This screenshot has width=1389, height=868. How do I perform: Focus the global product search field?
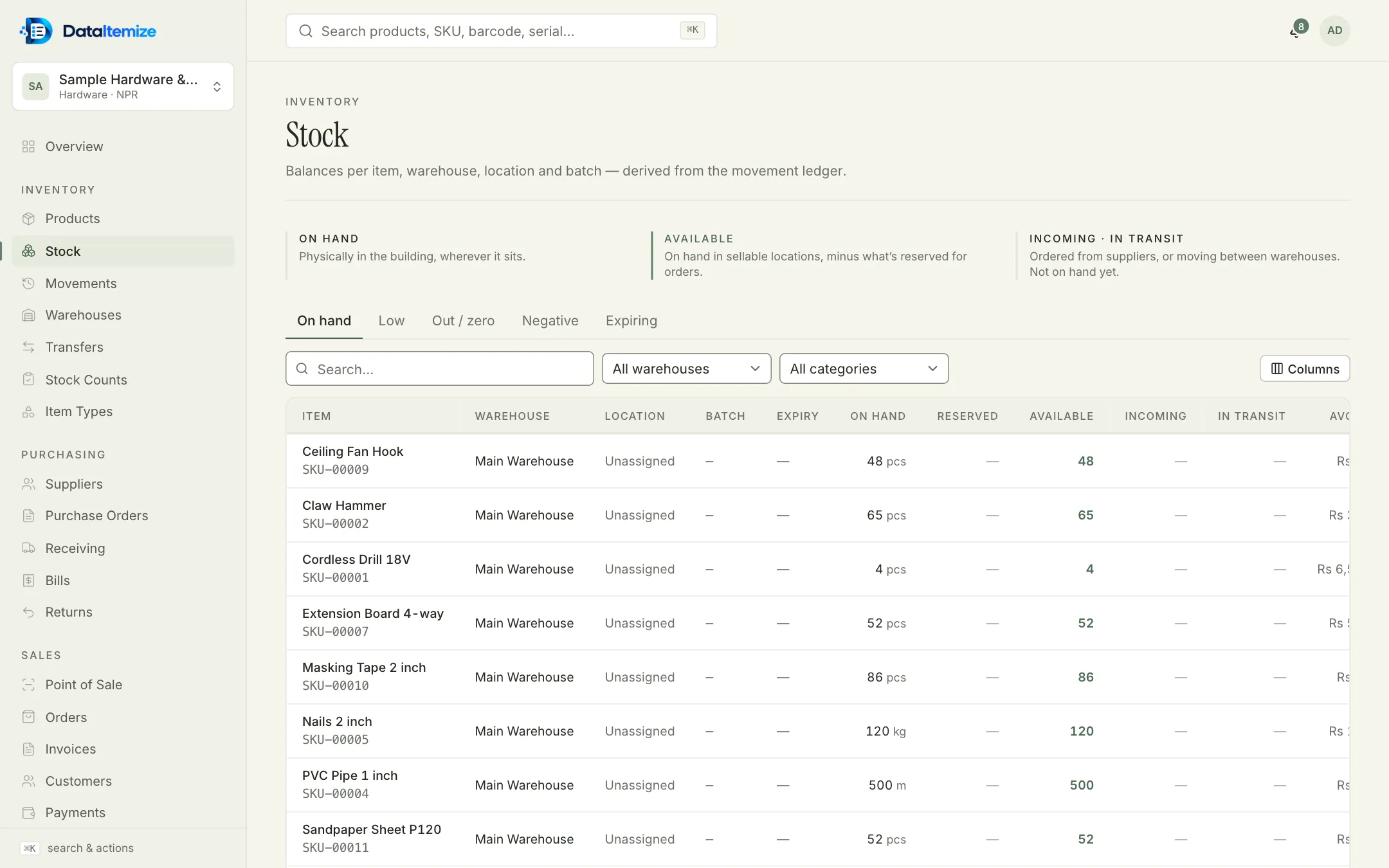click(x=501, y=31)
